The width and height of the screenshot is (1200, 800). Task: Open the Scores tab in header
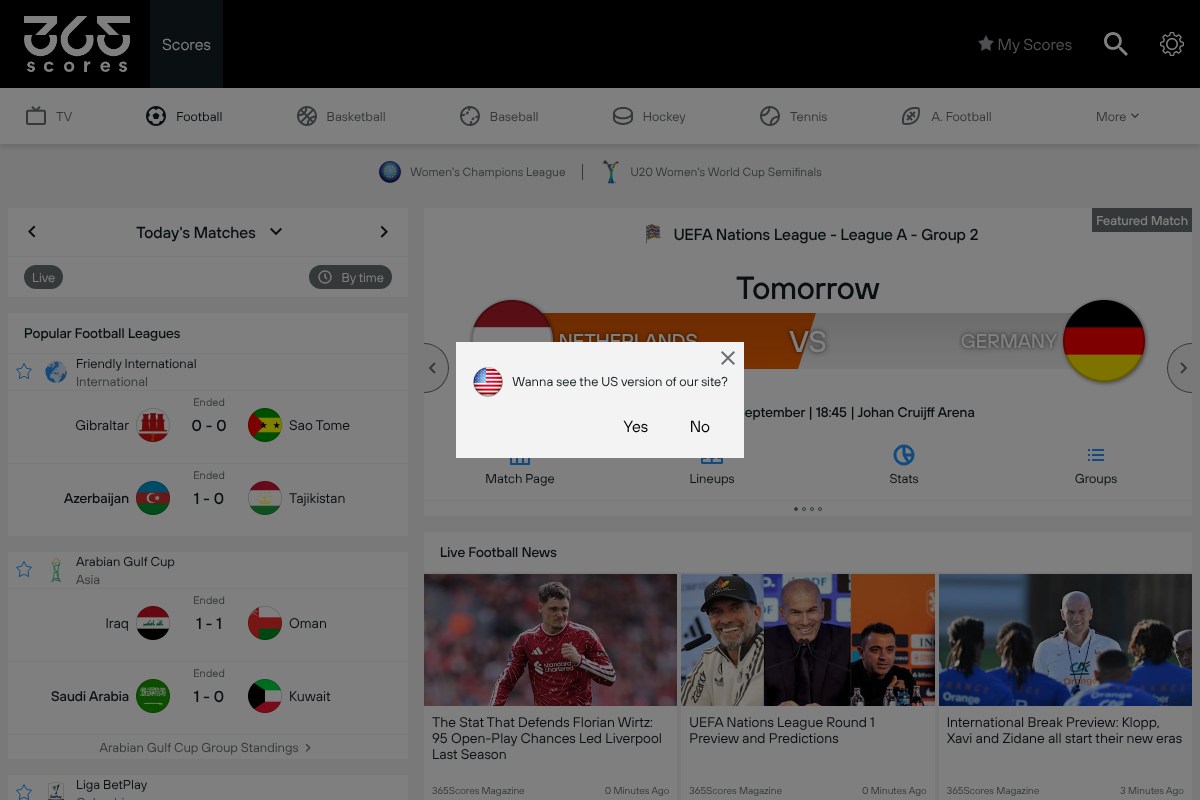(186, 44)
